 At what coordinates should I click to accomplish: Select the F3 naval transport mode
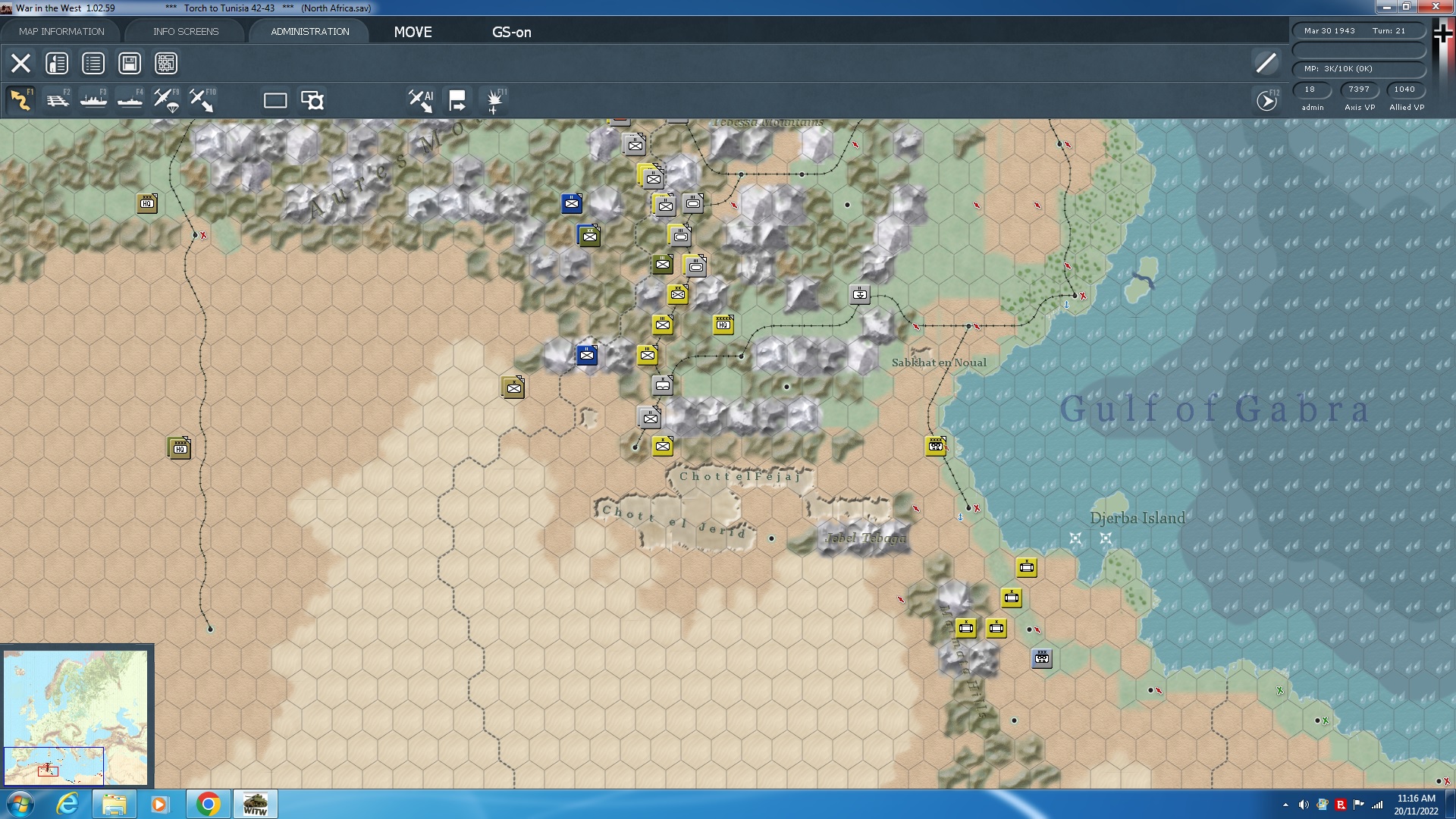[x=93, y=100]
